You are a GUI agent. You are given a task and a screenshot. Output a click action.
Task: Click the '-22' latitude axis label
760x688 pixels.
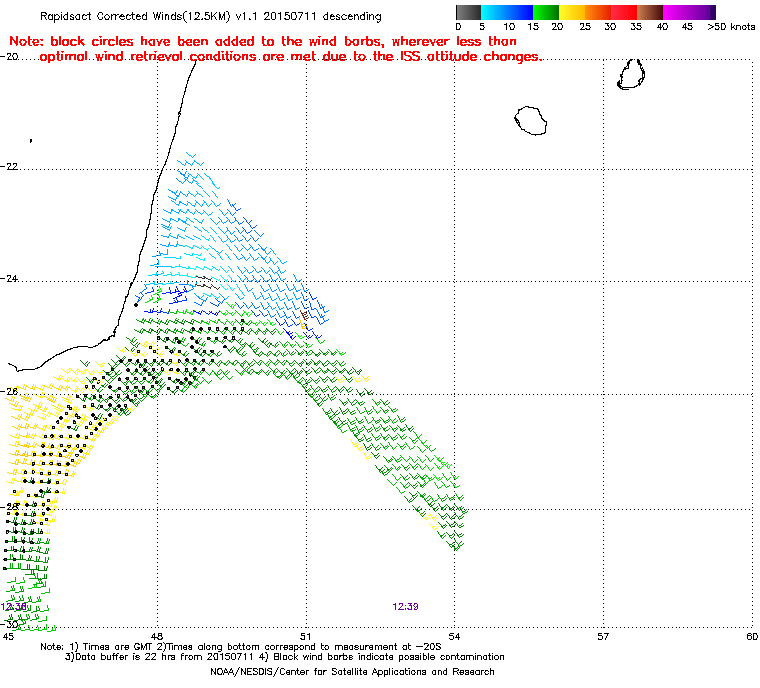(x=10, y=166)
